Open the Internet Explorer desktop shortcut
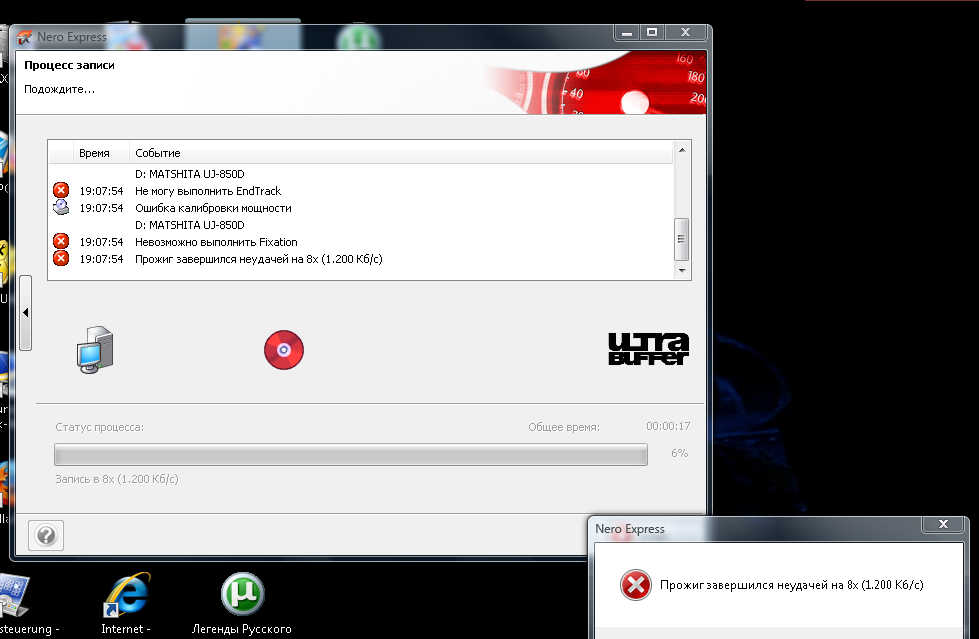The width and height of the screenshot is (979, 639). pos(127,602)
